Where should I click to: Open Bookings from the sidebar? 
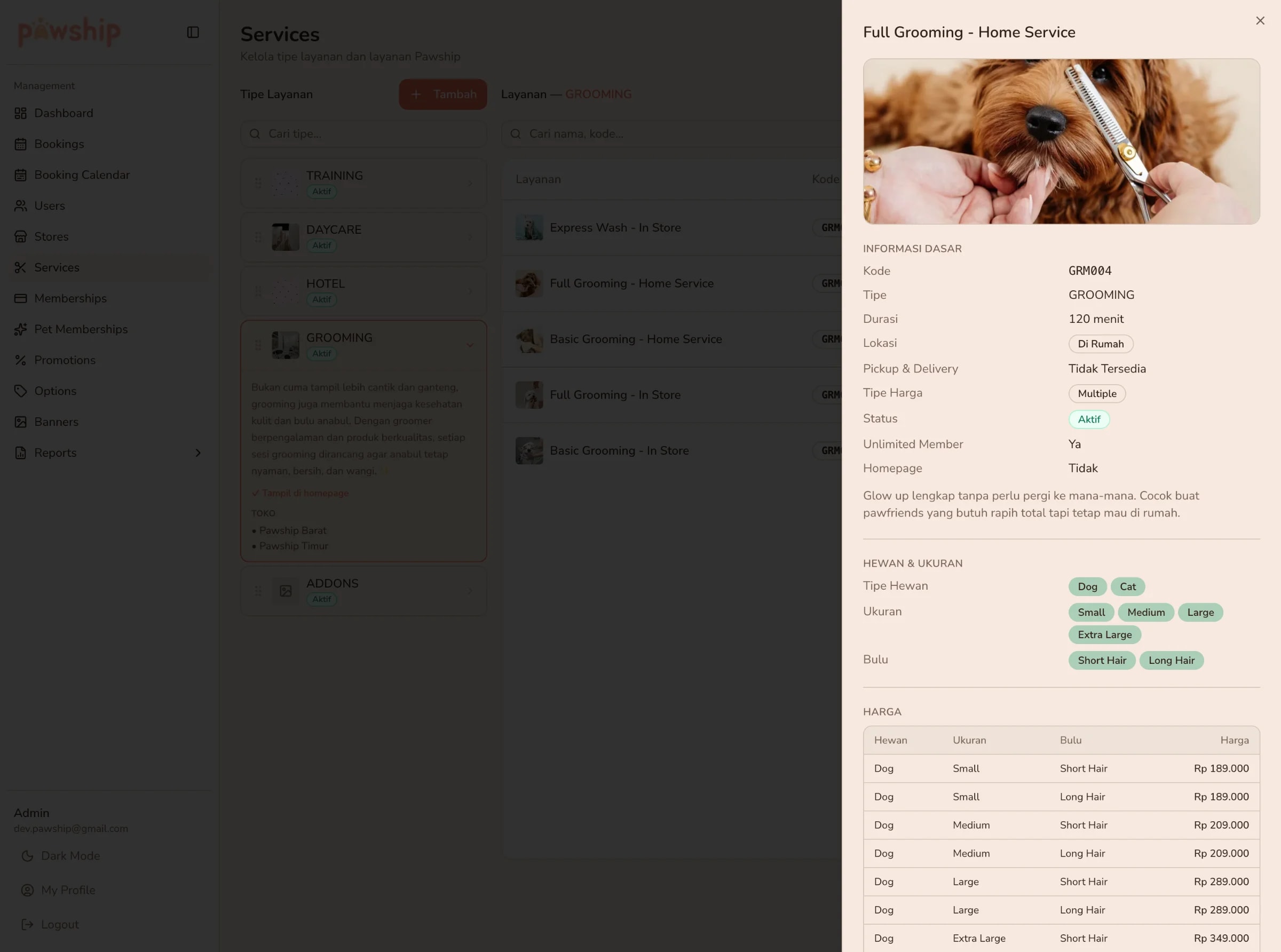(x=109, y=144)
